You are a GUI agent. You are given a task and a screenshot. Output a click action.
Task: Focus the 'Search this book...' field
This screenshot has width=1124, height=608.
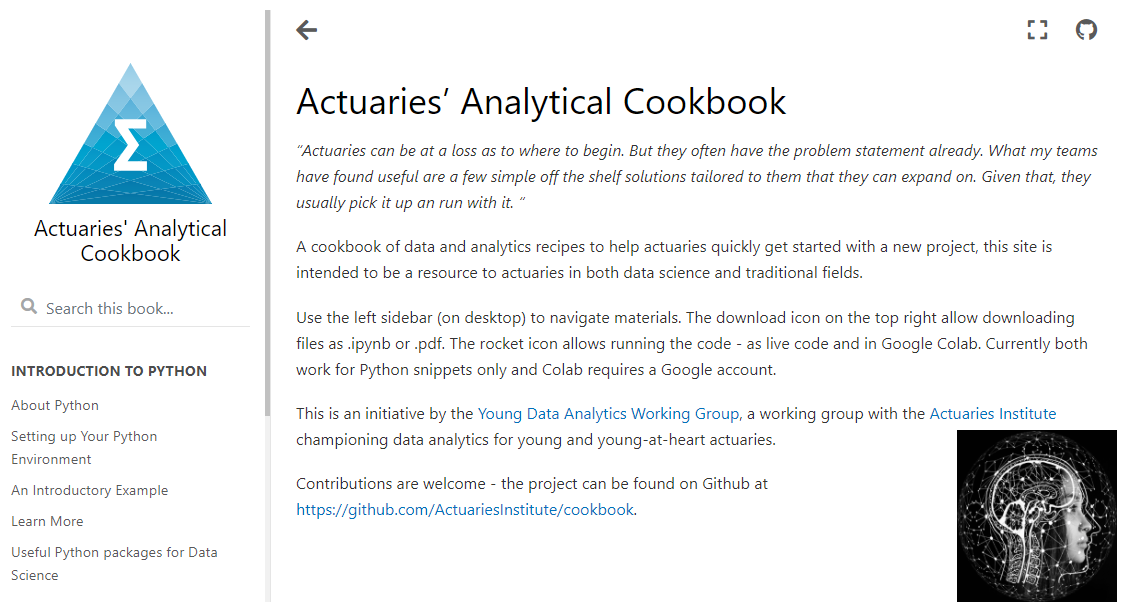(140, 308)
